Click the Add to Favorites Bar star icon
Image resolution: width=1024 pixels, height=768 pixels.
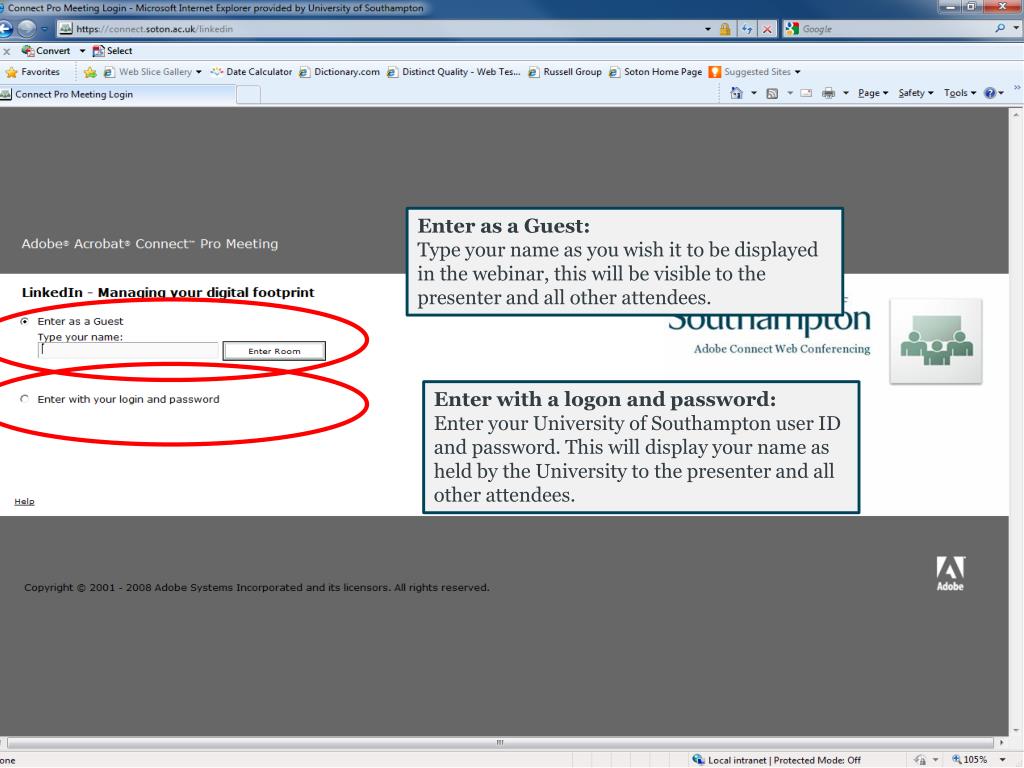[90, 72]
